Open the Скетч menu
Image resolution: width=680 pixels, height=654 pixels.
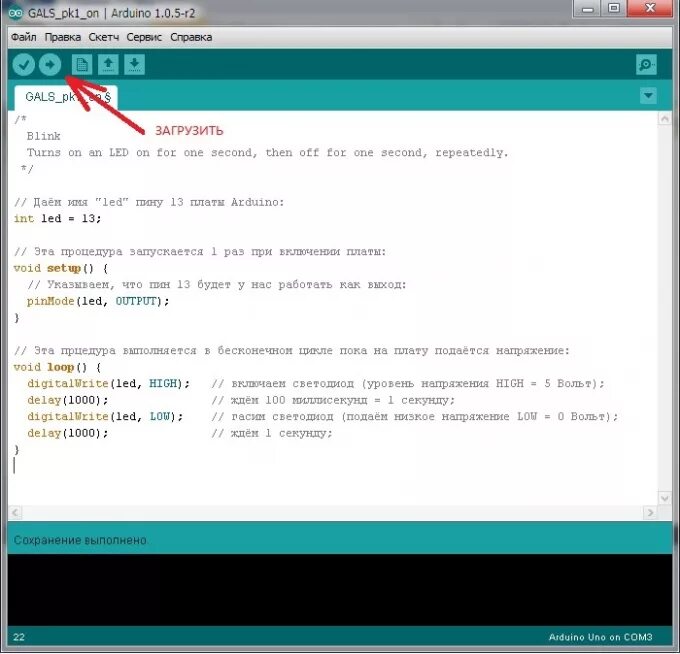pyautogui.click(x=104, y=37)
